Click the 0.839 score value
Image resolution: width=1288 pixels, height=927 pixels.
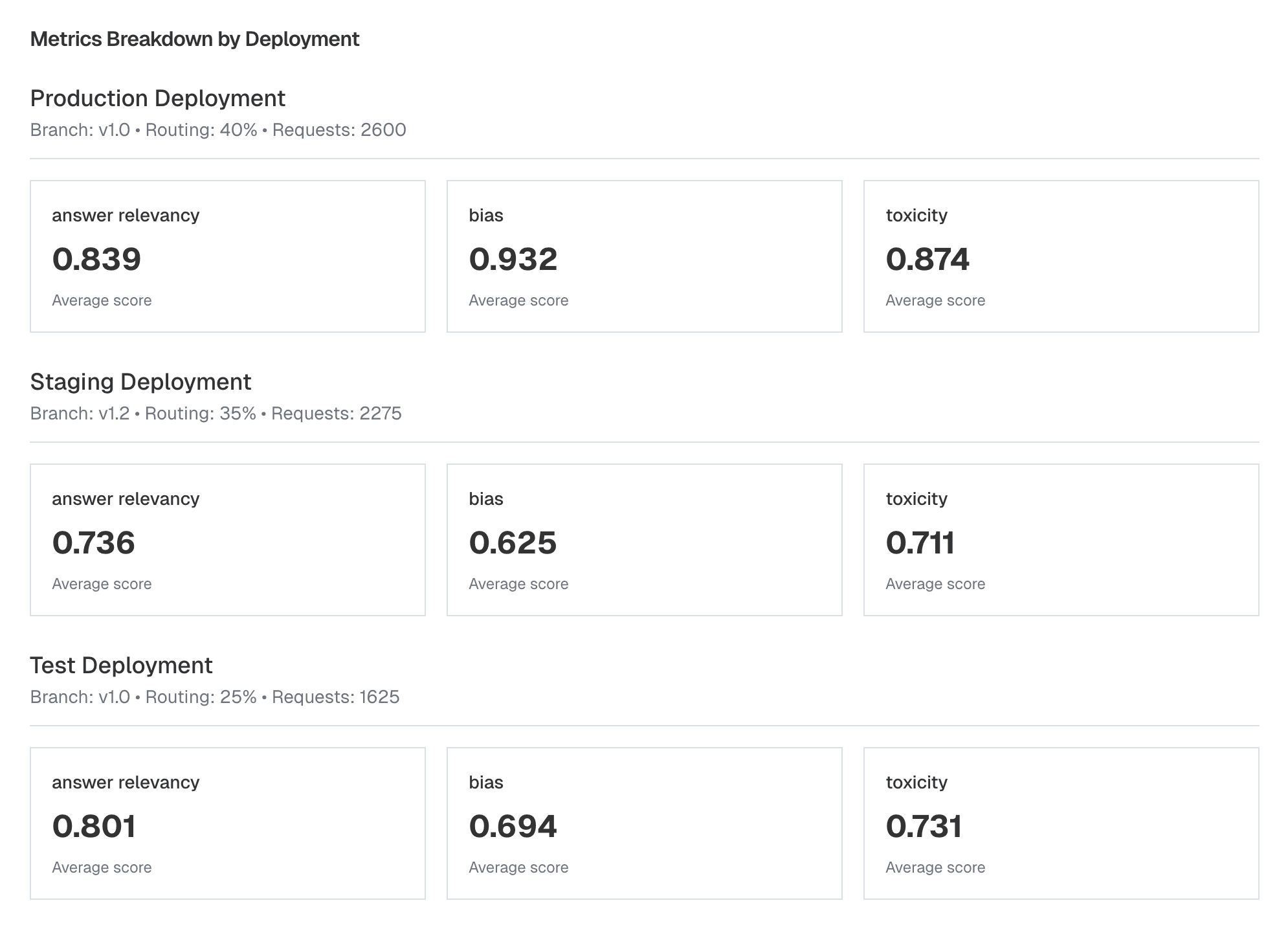click(x=96, y=260)
